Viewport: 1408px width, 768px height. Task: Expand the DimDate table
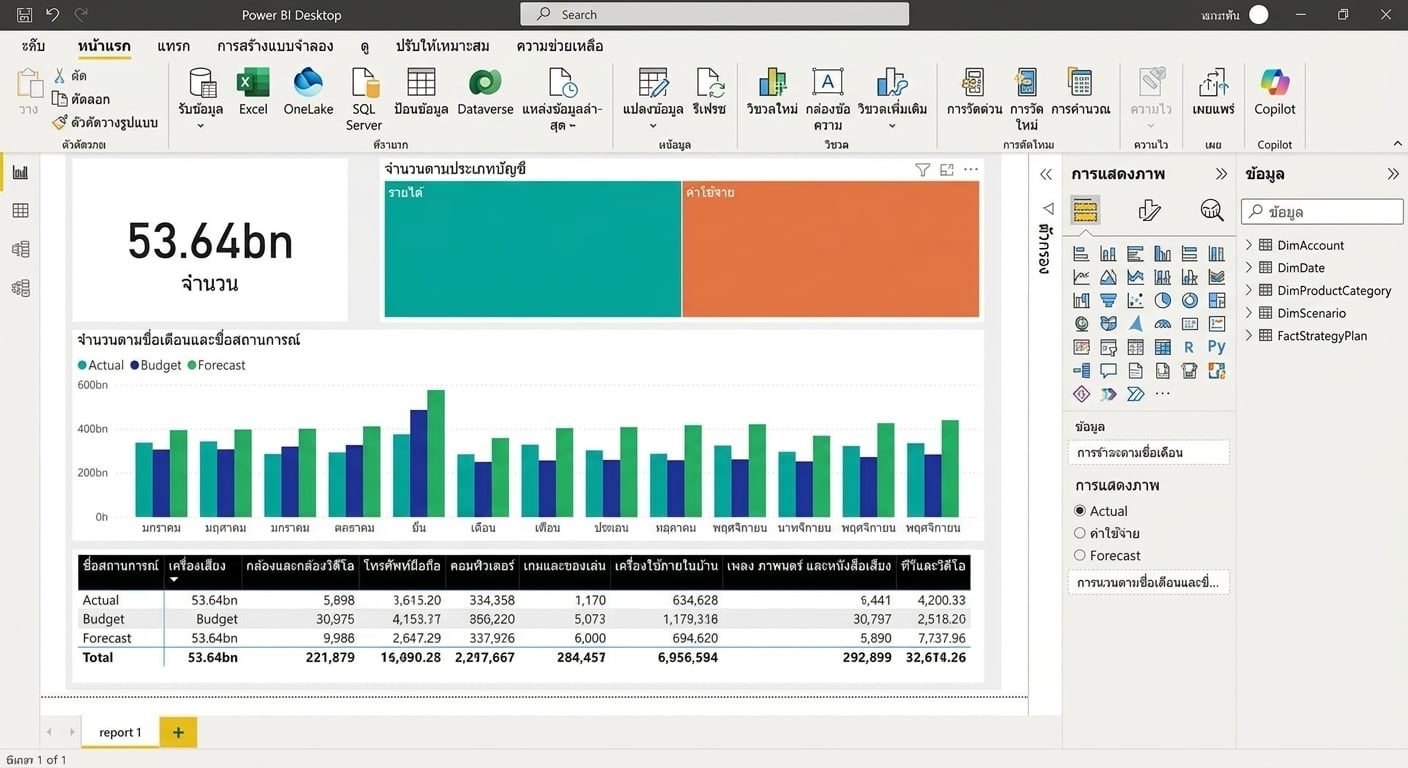click(x=1249, y=268)
